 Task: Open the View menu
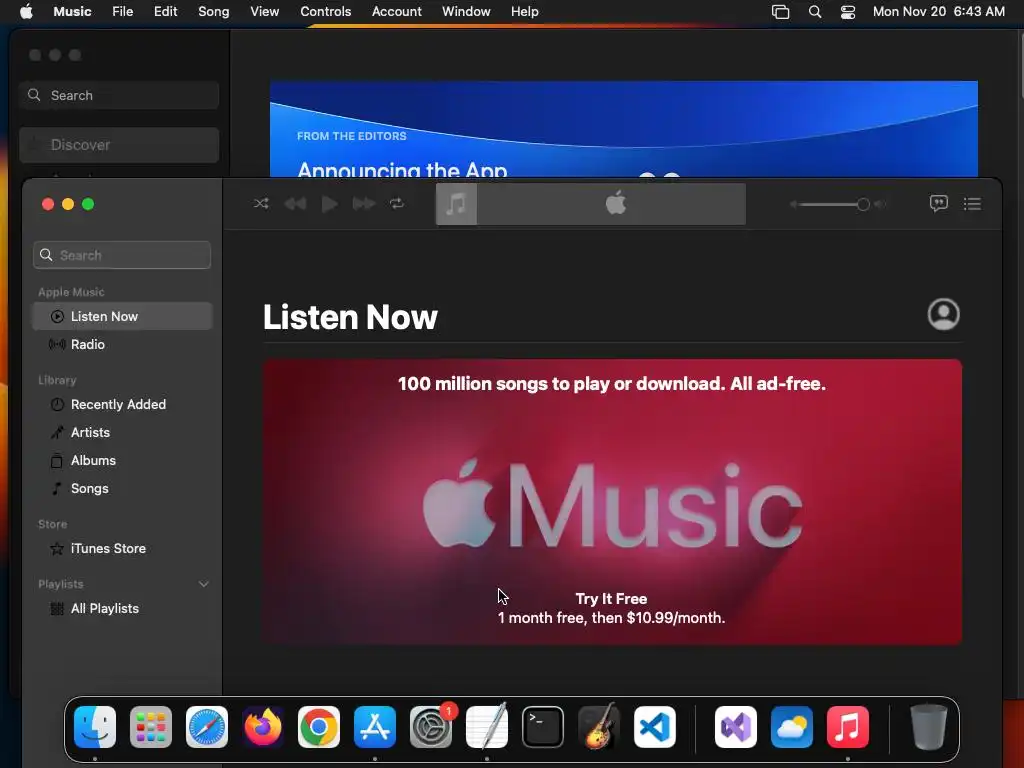(264, 11)
